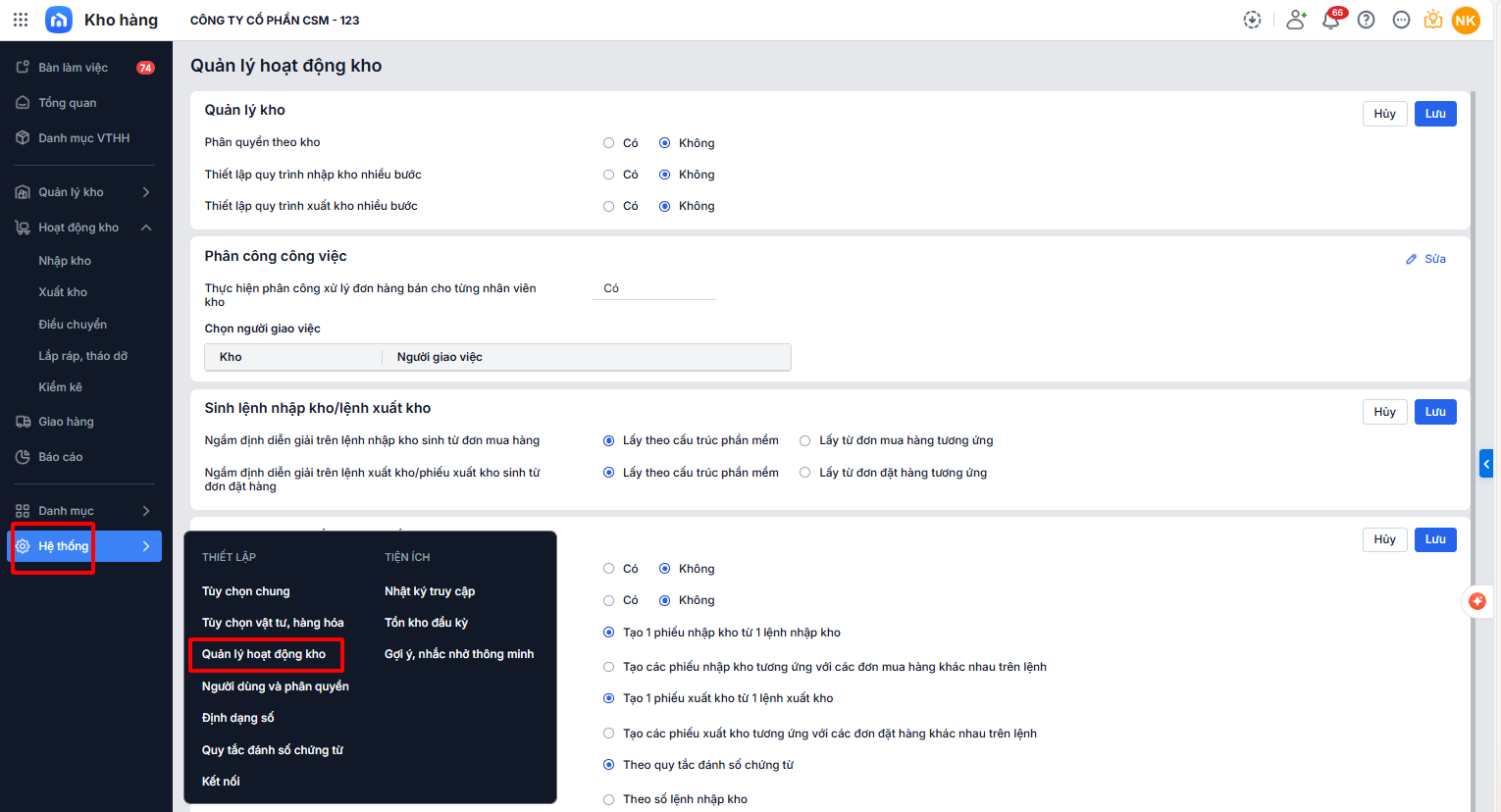Viewport: 1501px width, 812px height.
Task: Open the help question mark icon
Action: [x=1366, y=20]
